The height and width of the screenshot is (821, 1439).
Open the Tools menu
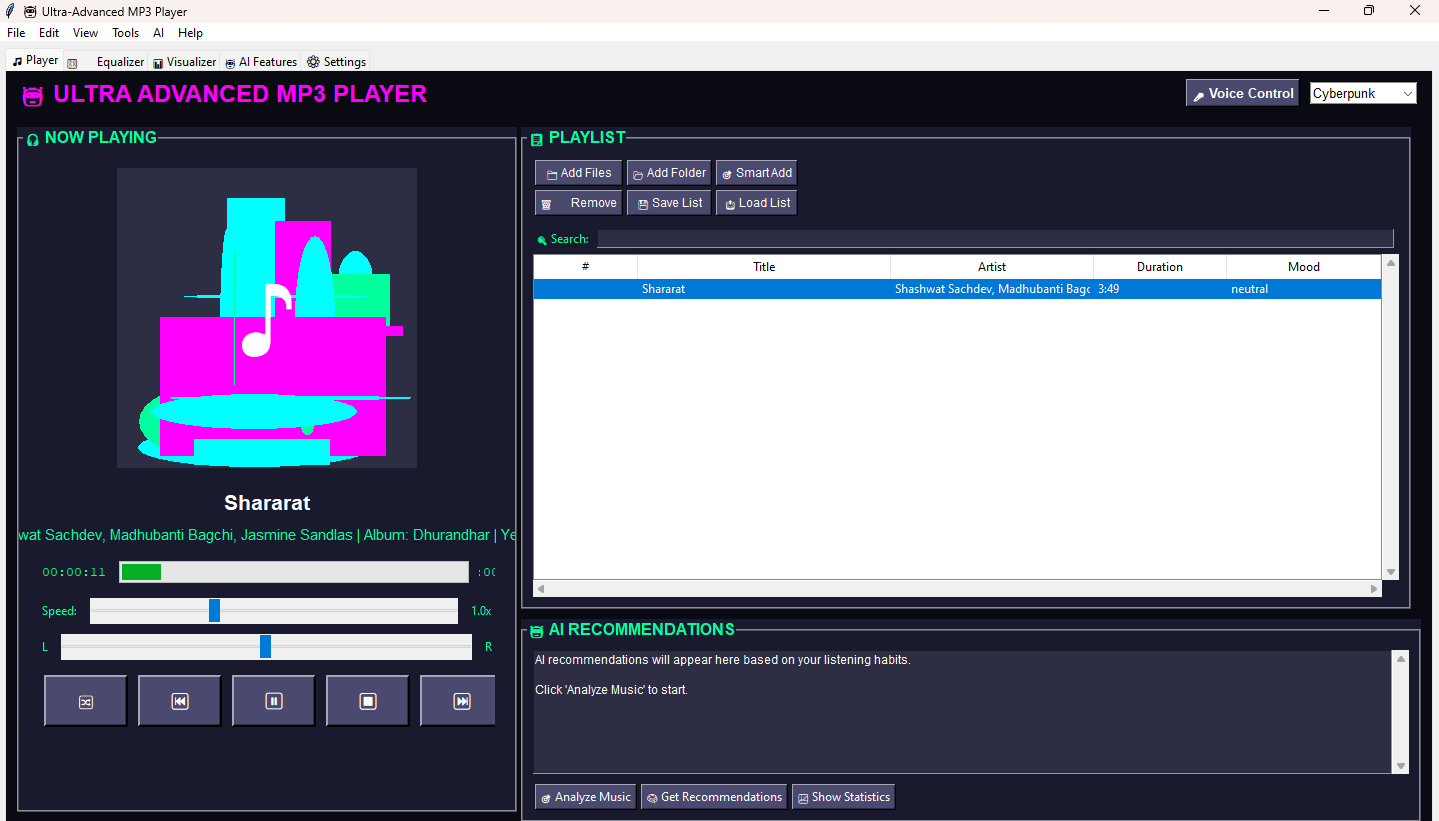125,33
